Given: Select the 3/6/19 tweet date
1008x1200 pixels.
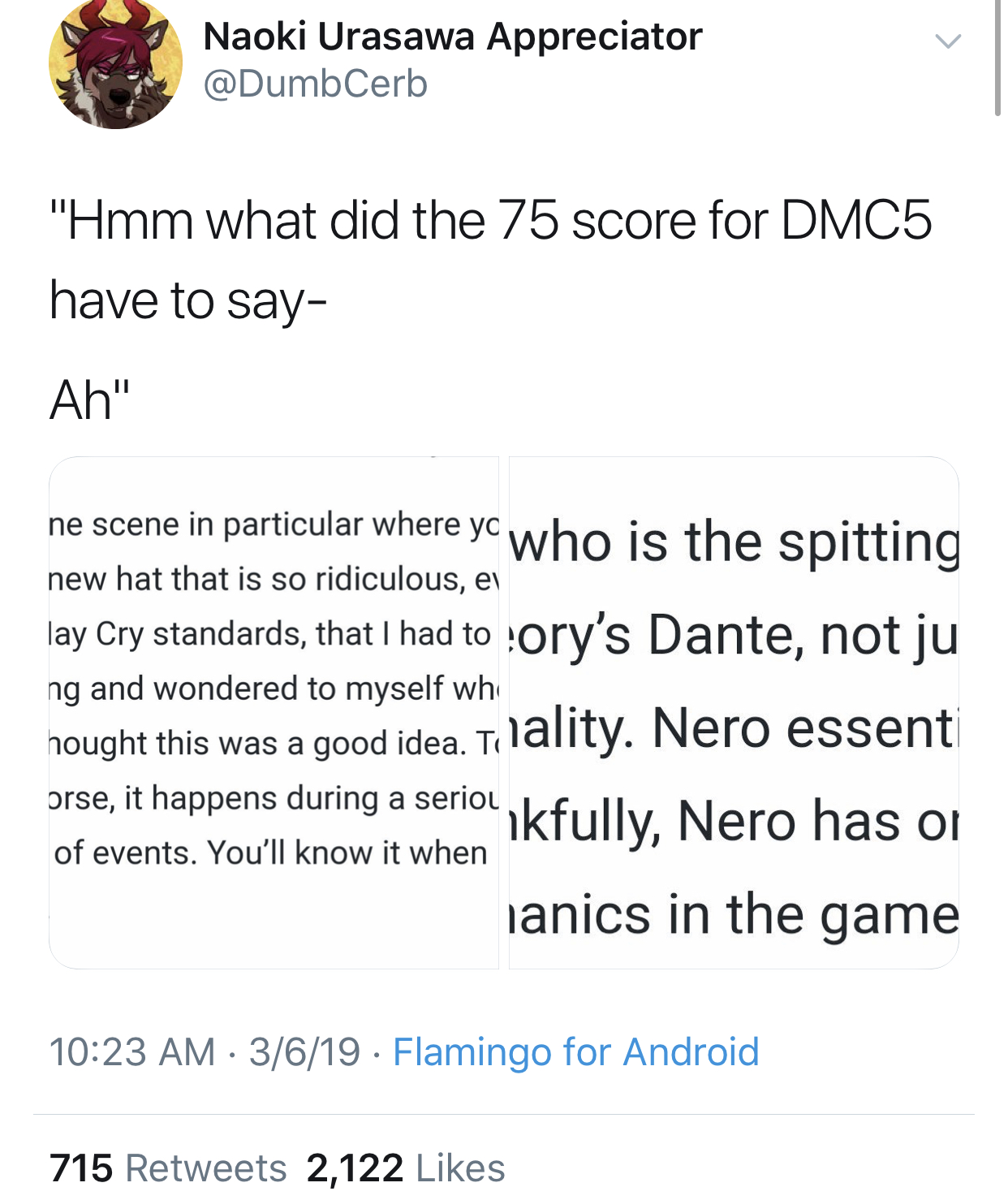Looking at the screenshot, I should (304, 1051).
